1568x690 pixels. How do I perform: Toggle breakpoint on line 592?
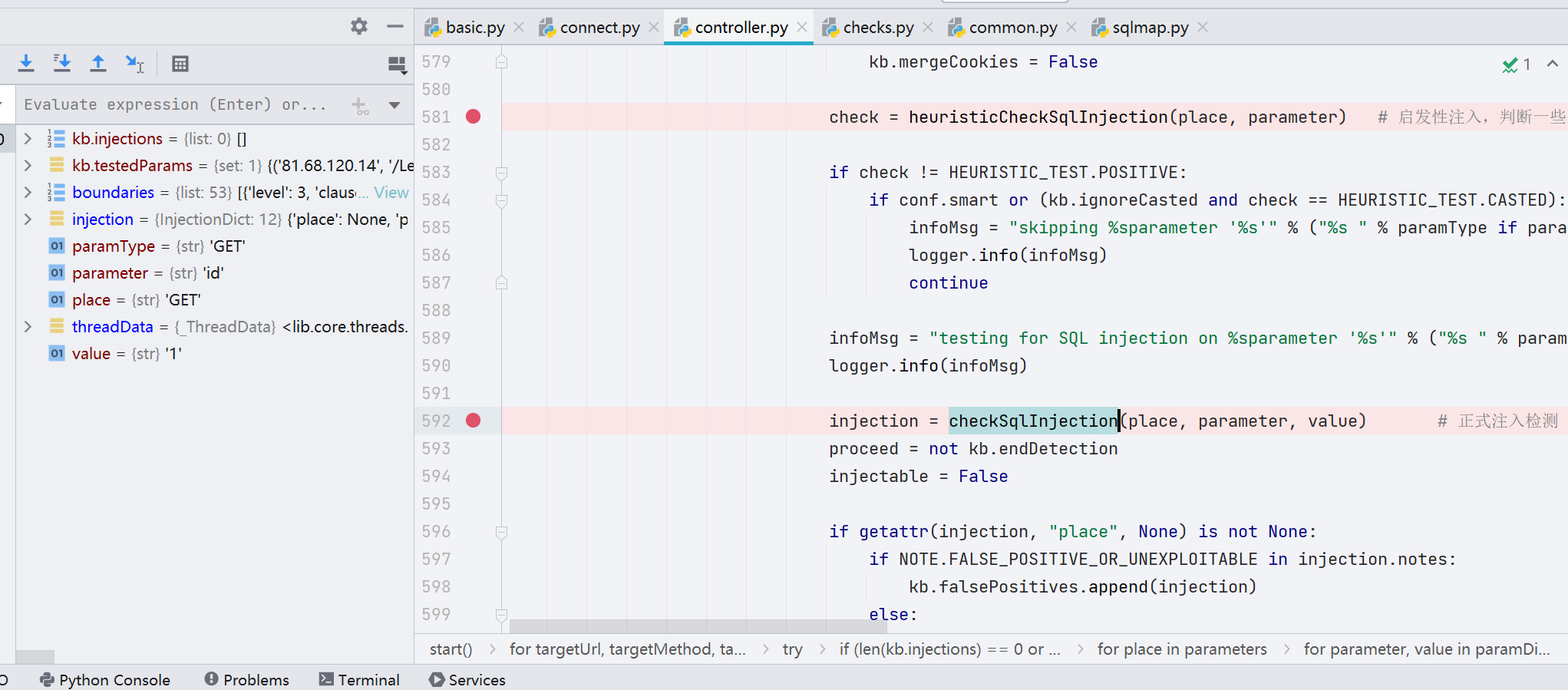click(x=474, y=421)
